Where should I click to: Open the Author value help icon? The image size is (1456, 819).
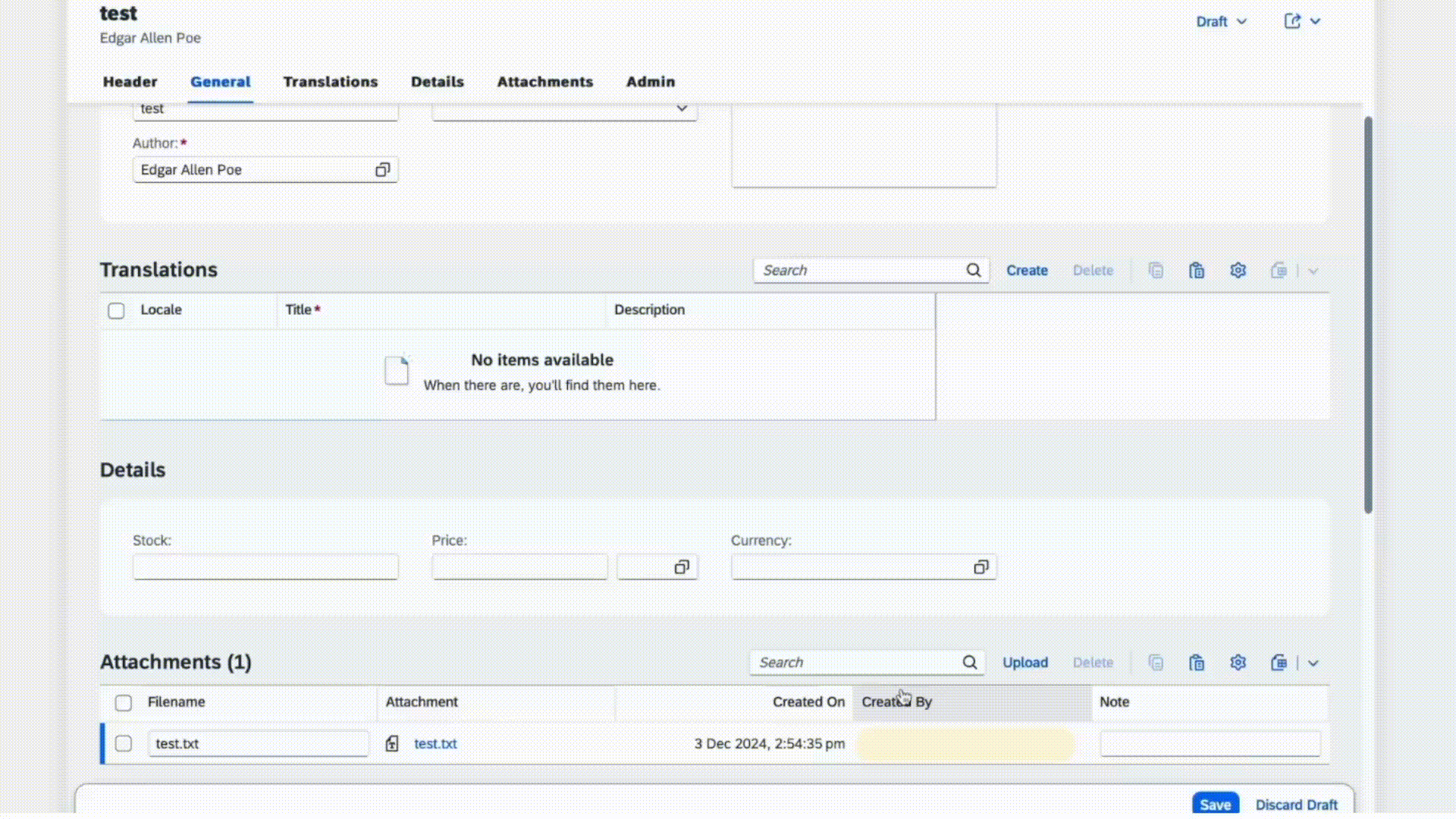[382, 170]
